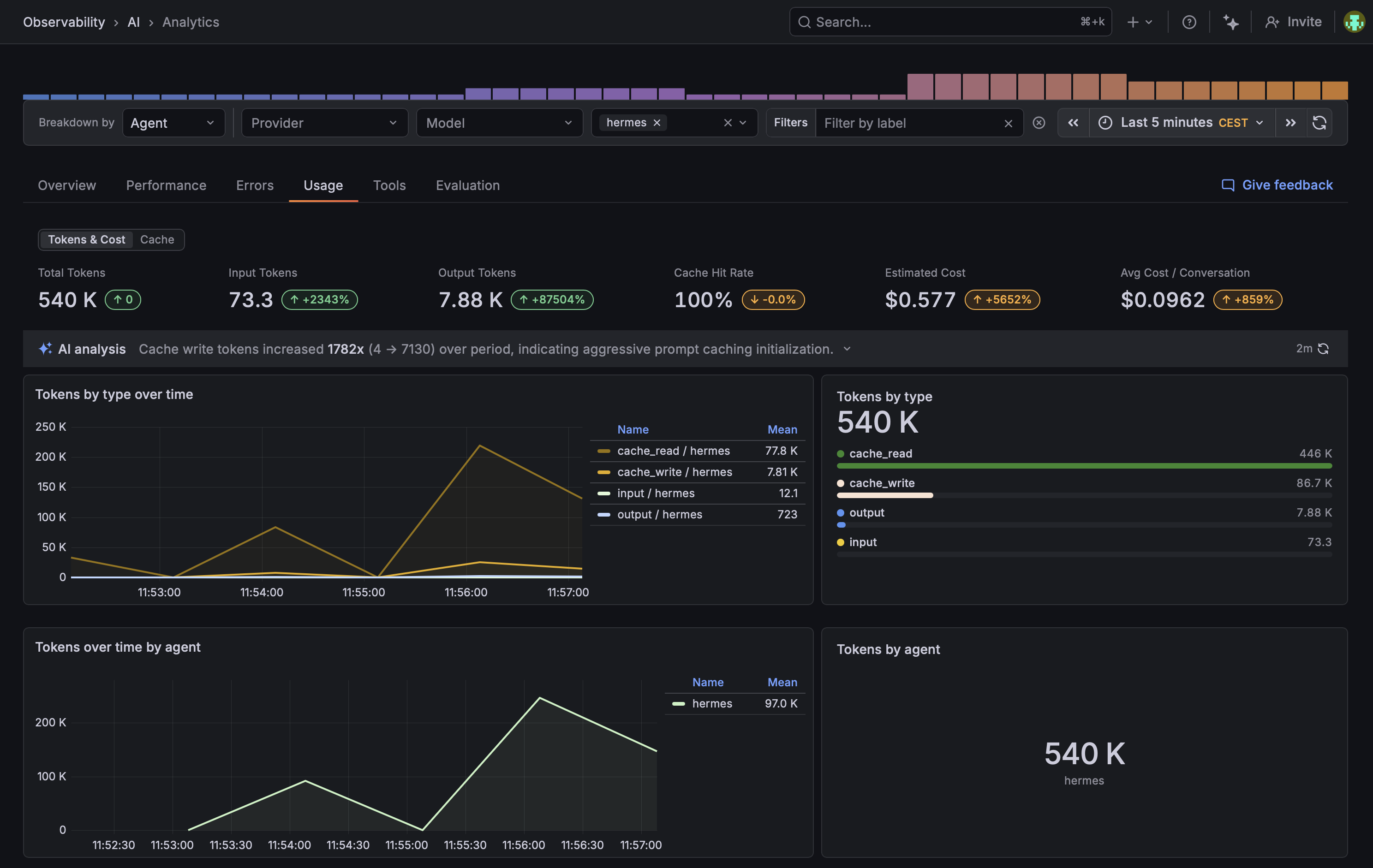The width and height of the screenshot is (1373, 868).
Task: Remove the hermes agent chip
Action: (657, 123)
